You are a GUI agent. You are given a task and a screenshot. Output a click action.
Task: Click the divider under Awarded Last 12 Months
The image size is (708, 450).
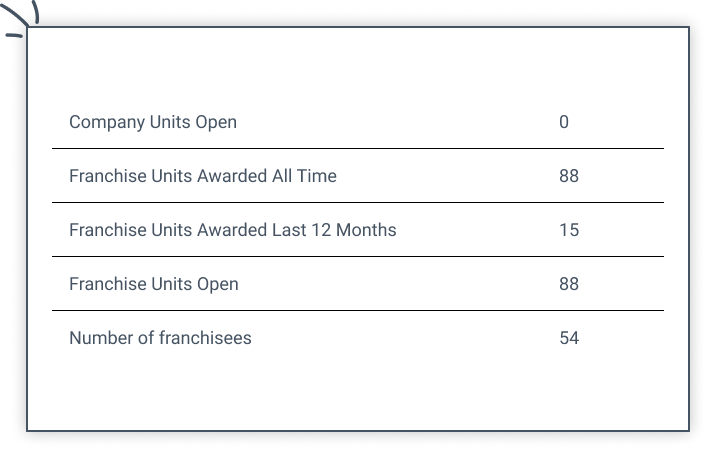[357, 257]
